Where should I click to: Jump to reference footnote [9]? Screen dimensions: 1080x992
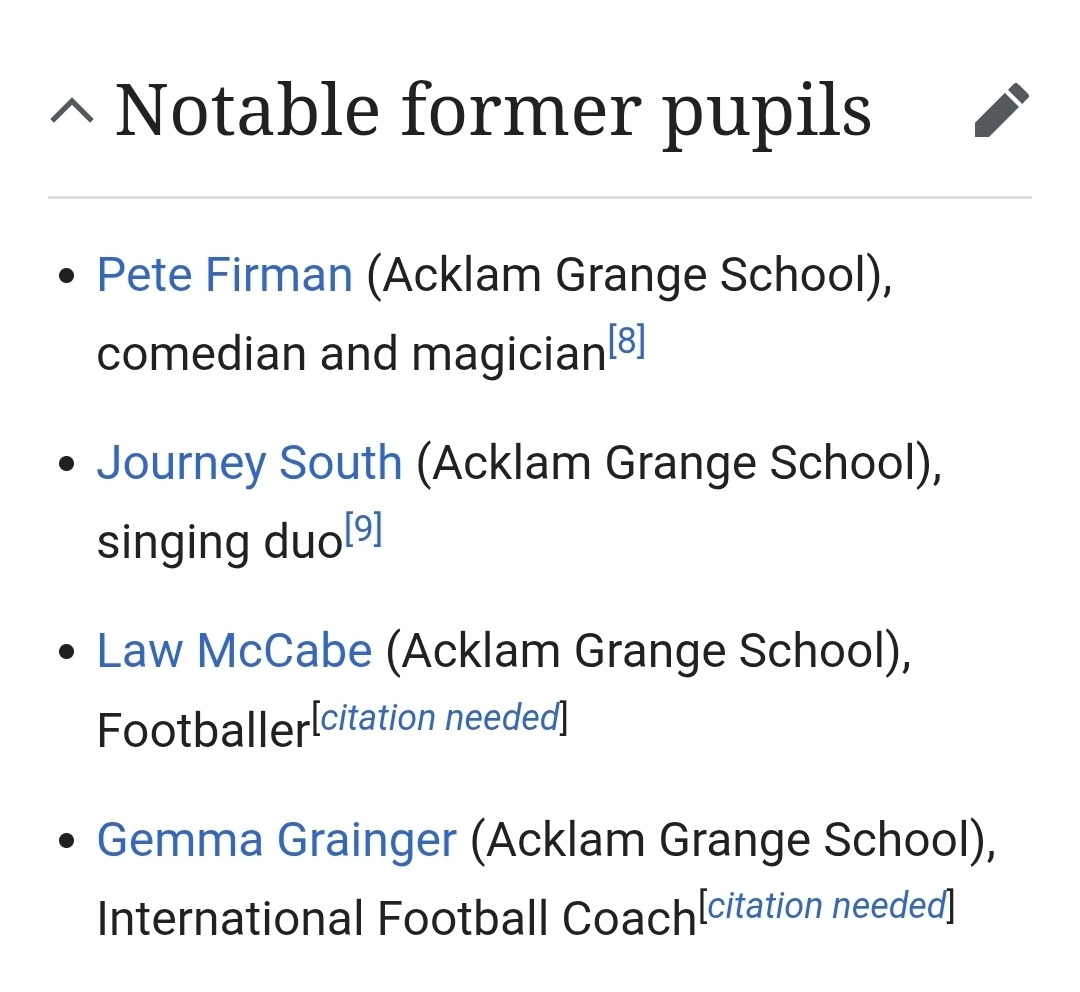[364, 531]
